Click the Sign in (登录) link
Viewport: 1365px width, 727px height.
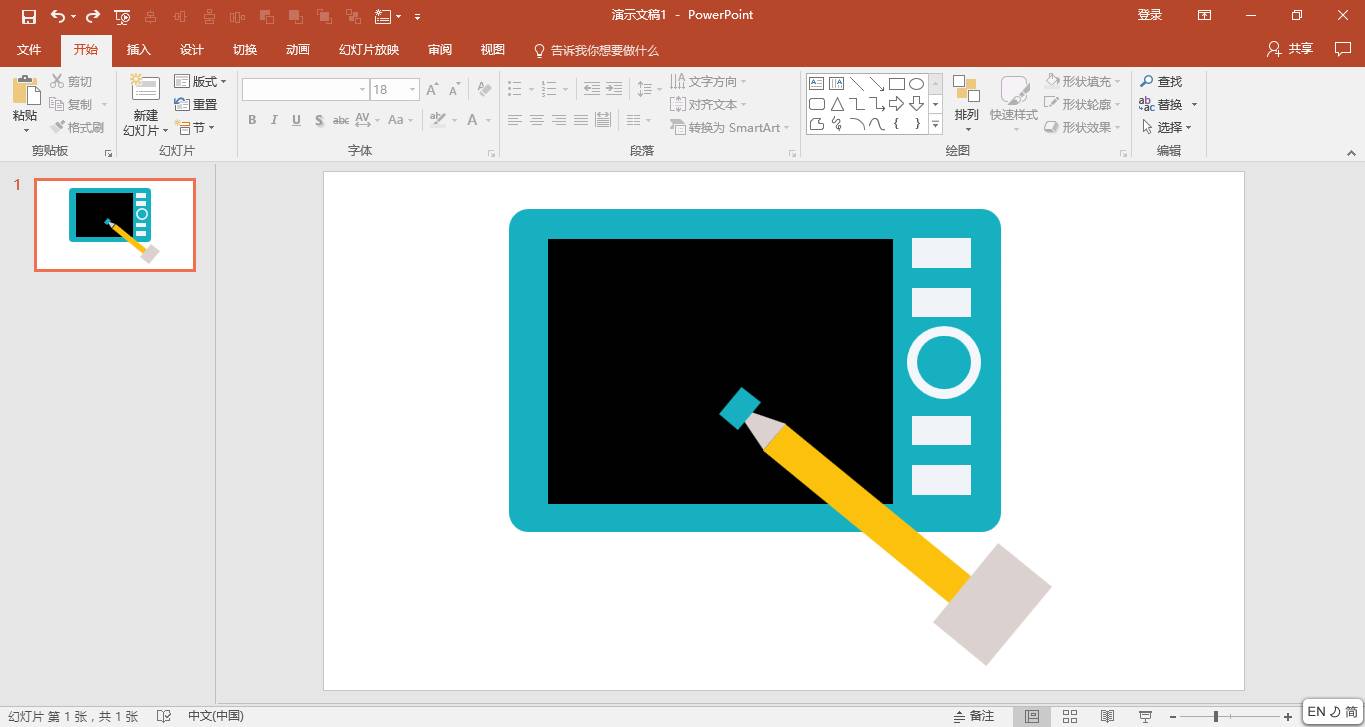coord(1150,15)
